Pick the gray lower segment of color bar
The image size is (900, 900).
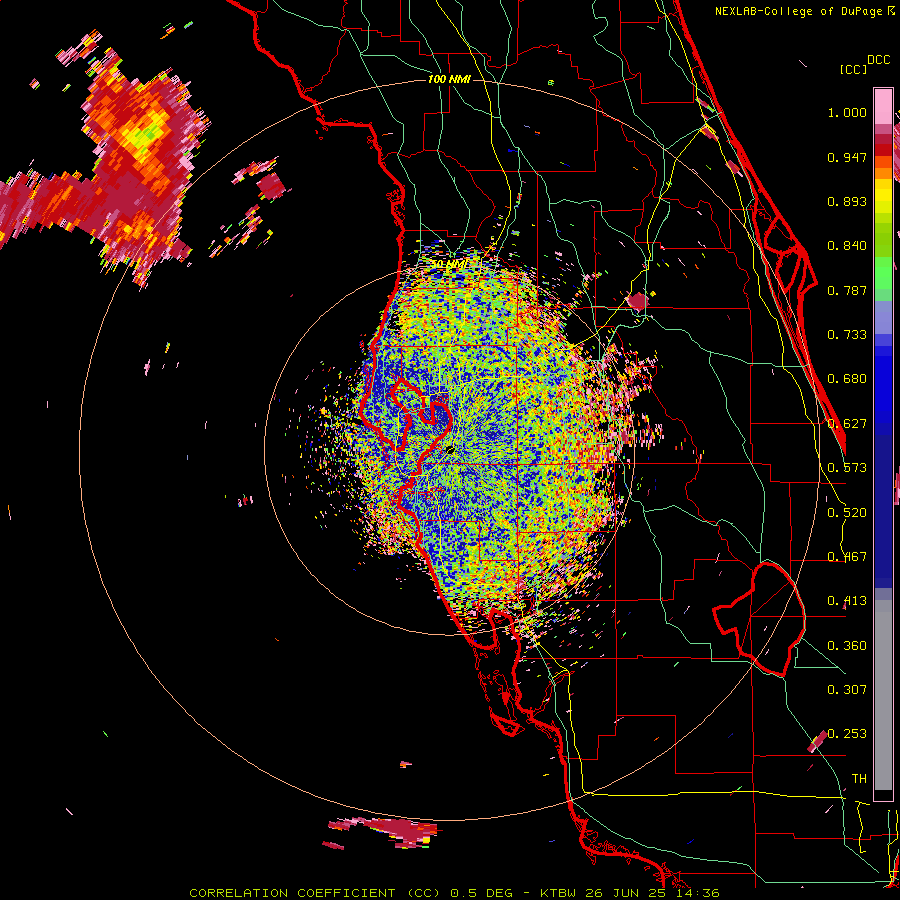point(883,695)
